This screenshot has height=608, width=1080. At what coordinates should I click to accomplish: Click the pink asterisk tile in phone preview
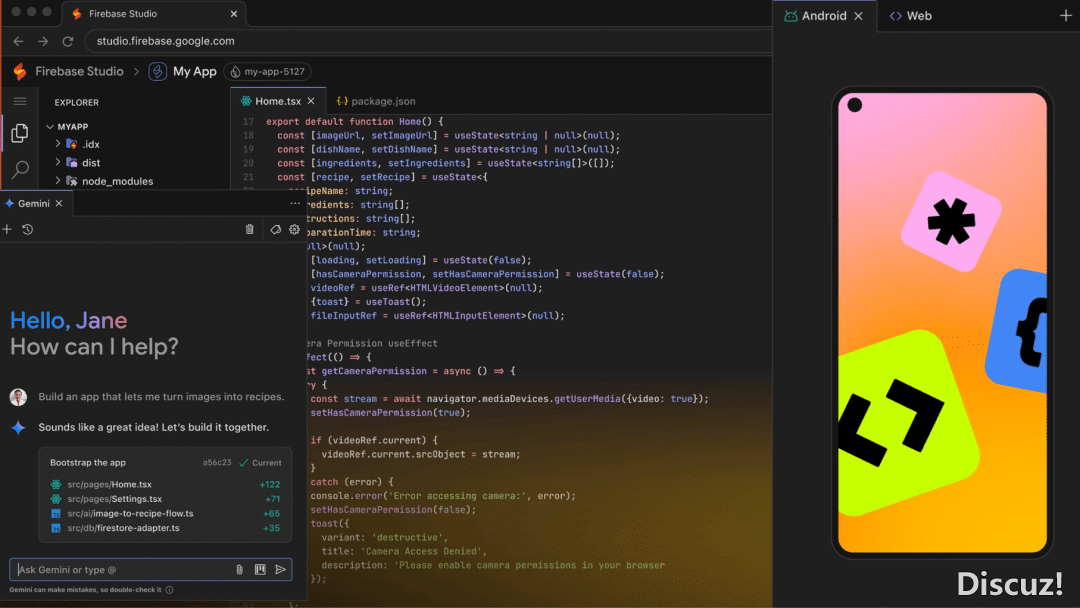tap(951, 222)
